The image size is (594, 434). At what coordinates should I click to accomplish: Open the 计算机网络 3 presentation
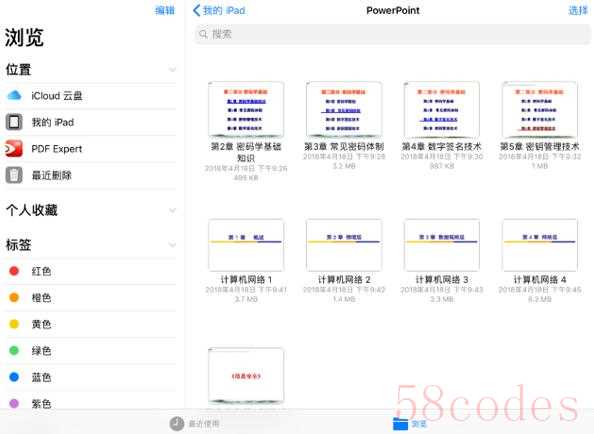click(x=442, y=245)
